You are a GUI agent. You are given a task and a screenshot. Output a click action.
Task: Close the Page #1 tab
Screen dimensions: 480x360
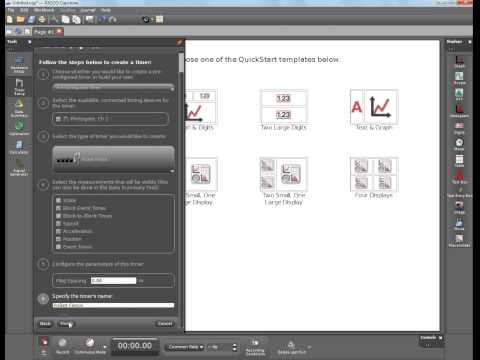pos(59,31)
